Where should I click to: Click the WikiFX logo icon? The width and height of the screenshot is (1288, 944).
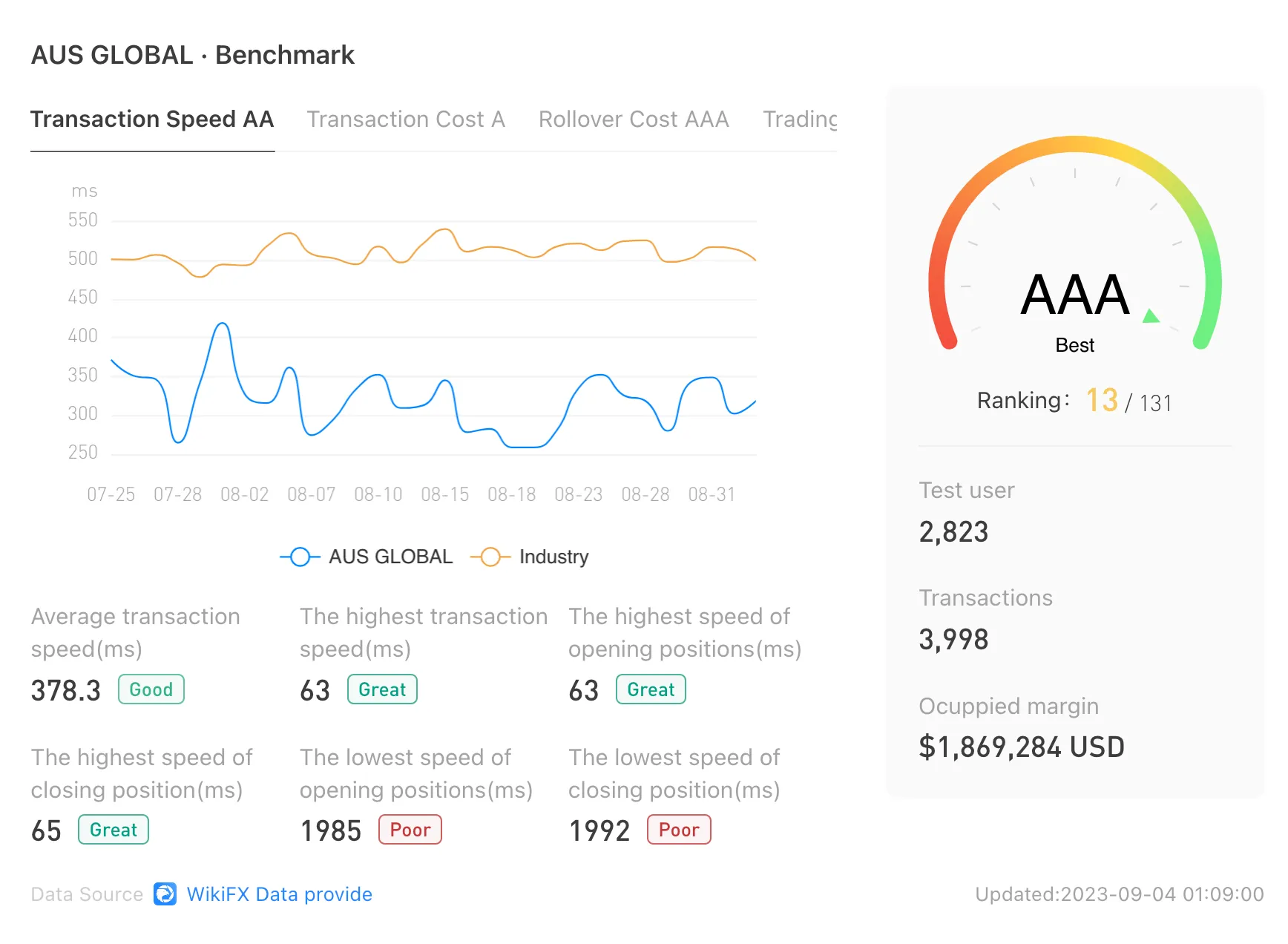tap(165, 894)
